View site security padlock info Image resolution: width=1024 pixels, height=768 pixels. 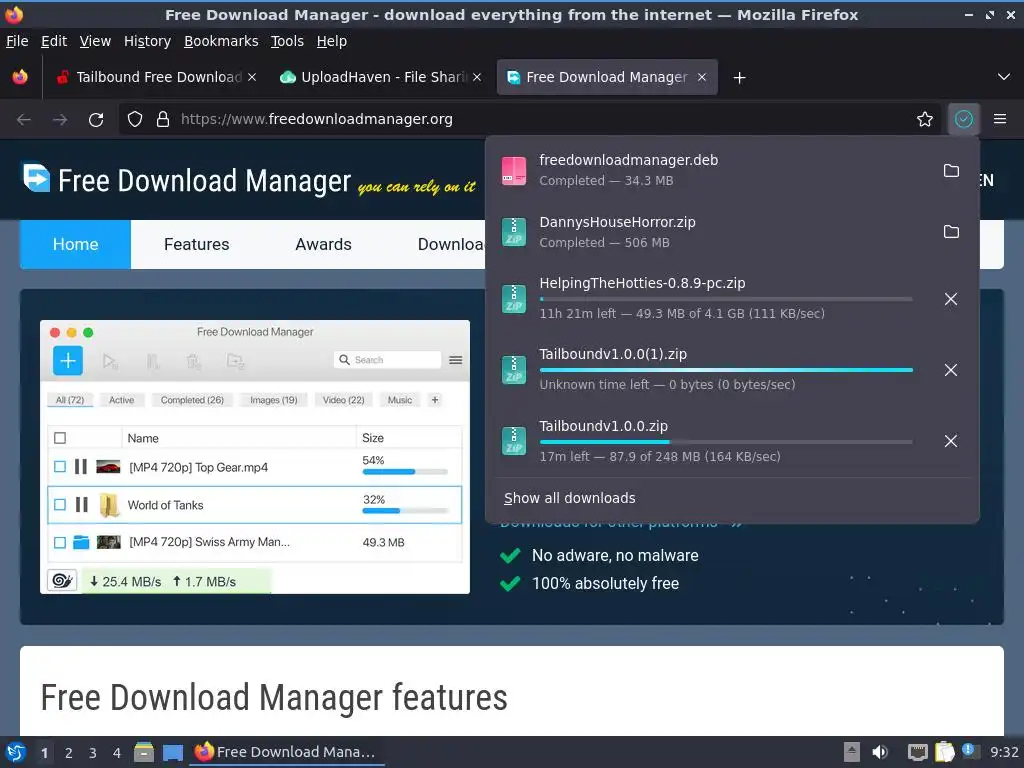pos(163,119)
